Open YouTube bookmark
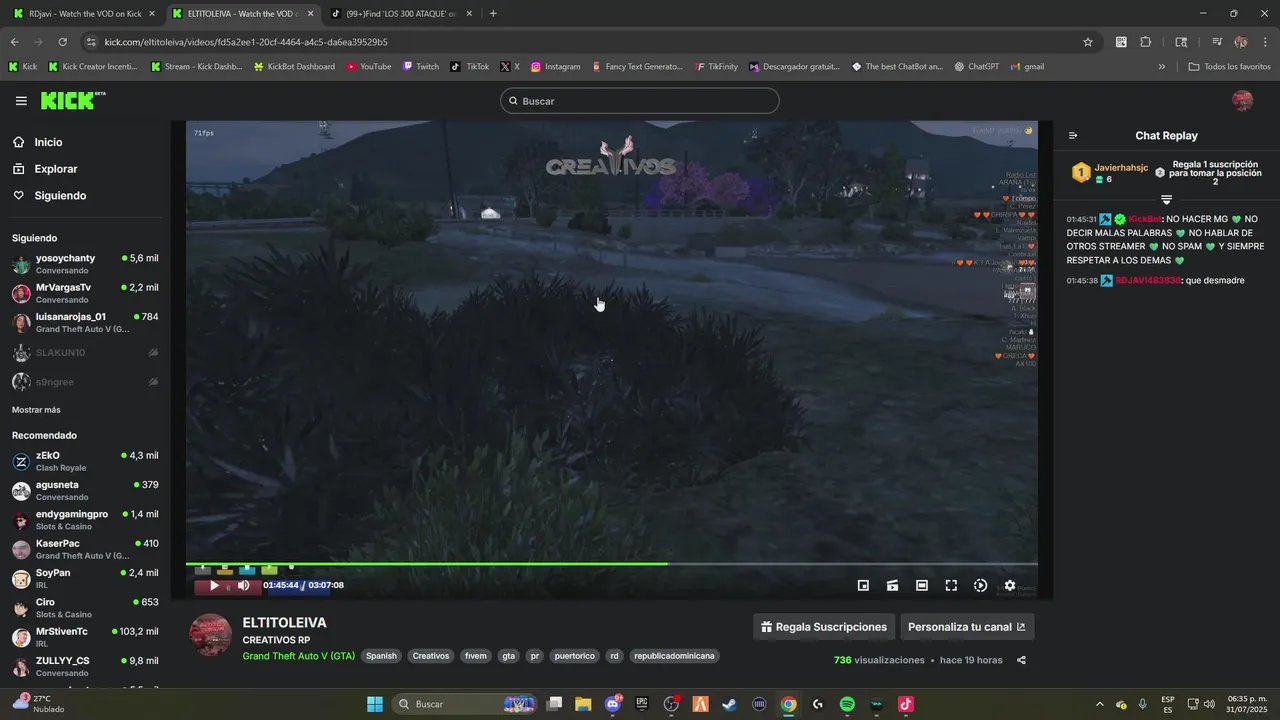This screenshot has height=720, width=1280. click(368, 67)
